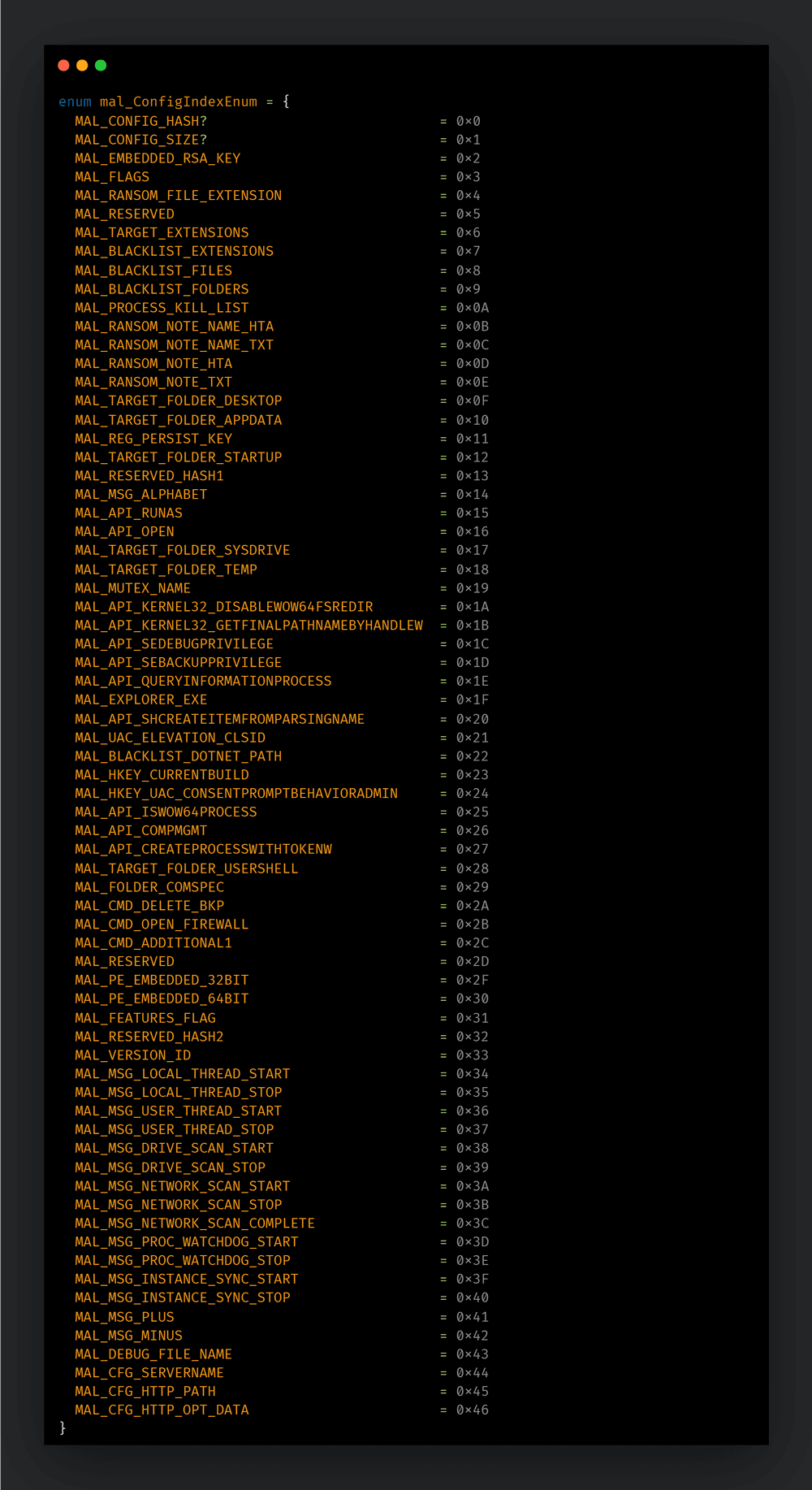Click the mal_ConfigIndexEnum identifier
Screen dimensions: 812x1490
[179, 102]
